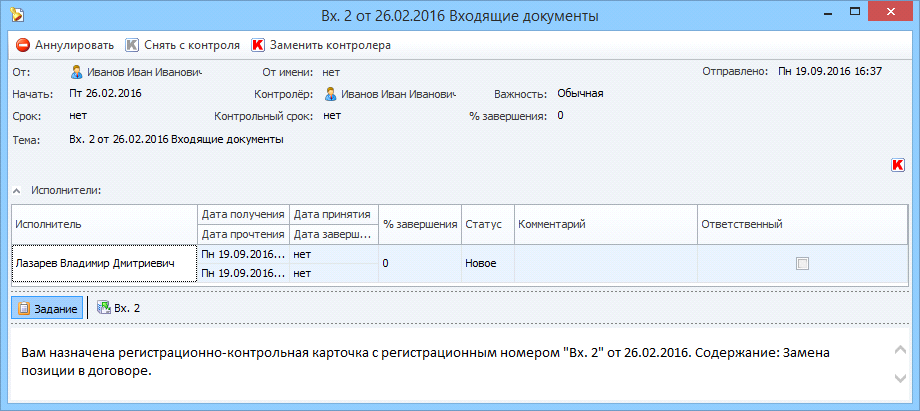
Task: Click red K control icon above executors table
Action: click(x=898, y=165)
